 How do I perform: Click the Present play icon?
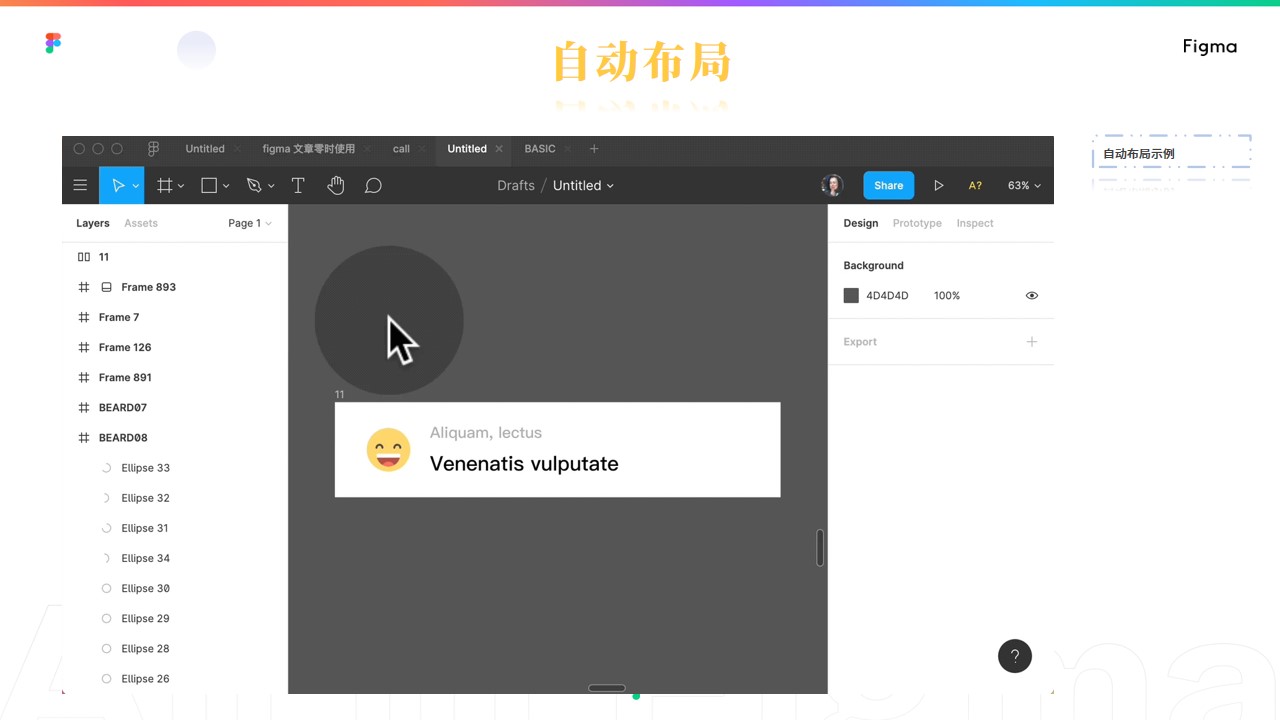coord(938,186)
